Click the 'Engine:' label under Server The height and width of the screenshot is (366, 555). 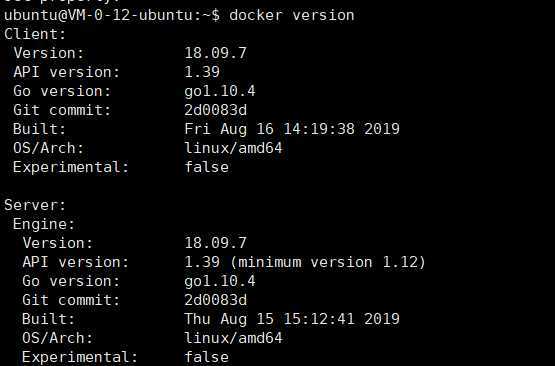pos(44,224)
